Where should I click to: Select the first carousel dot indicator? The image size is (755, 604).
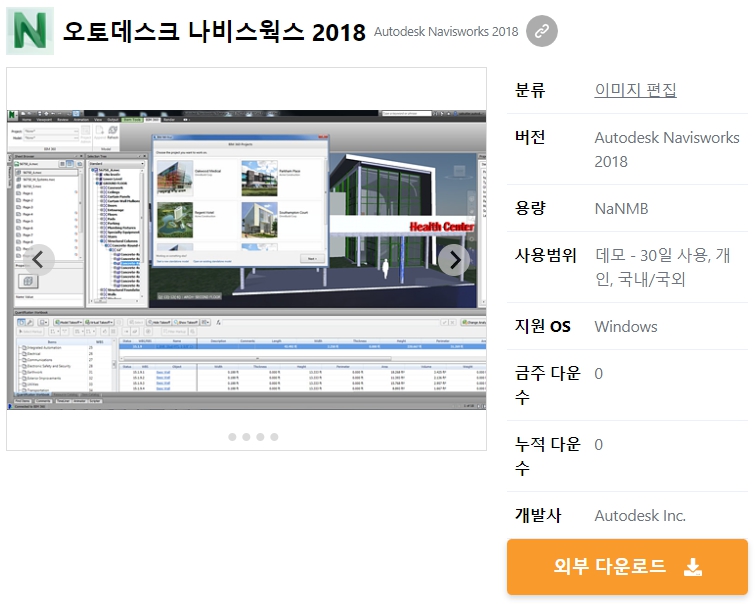pyautogui.click(x=233, y=437)
